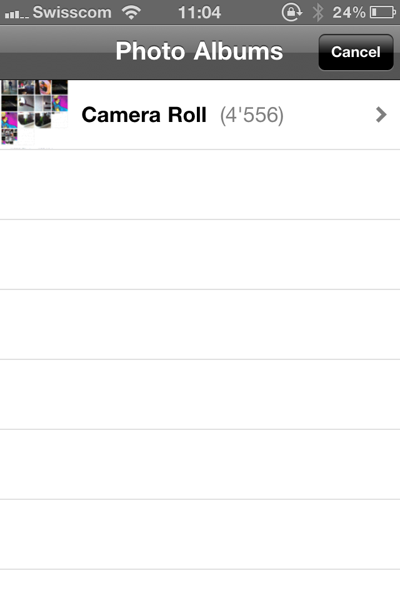Tap the Photo Albums title
400x600 pixels.
click(x=199, y=51)
